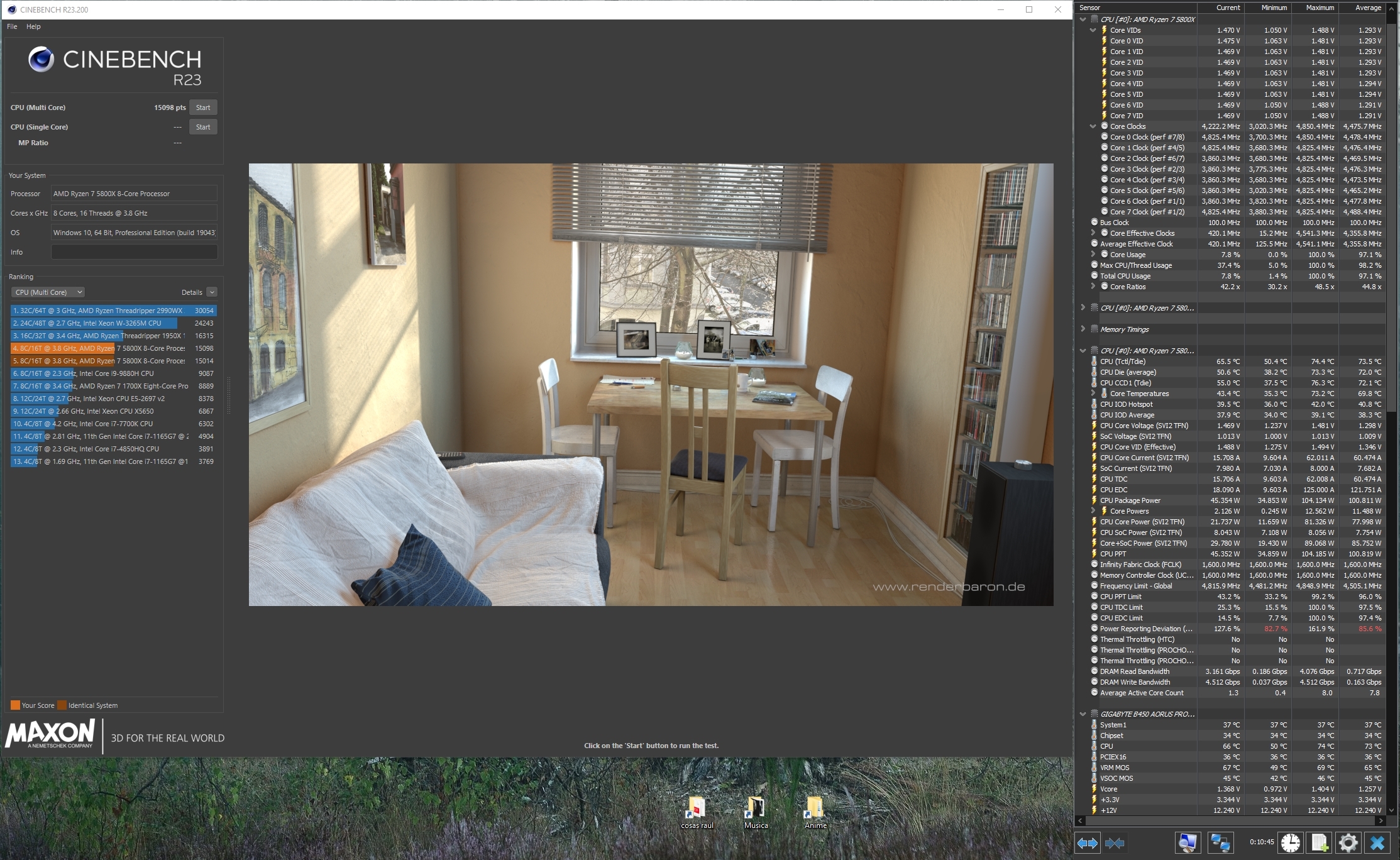Screen dimensions: 1400x860
Task: Toggle the ranking Details arrow button
Action: [x=212, y=292]
